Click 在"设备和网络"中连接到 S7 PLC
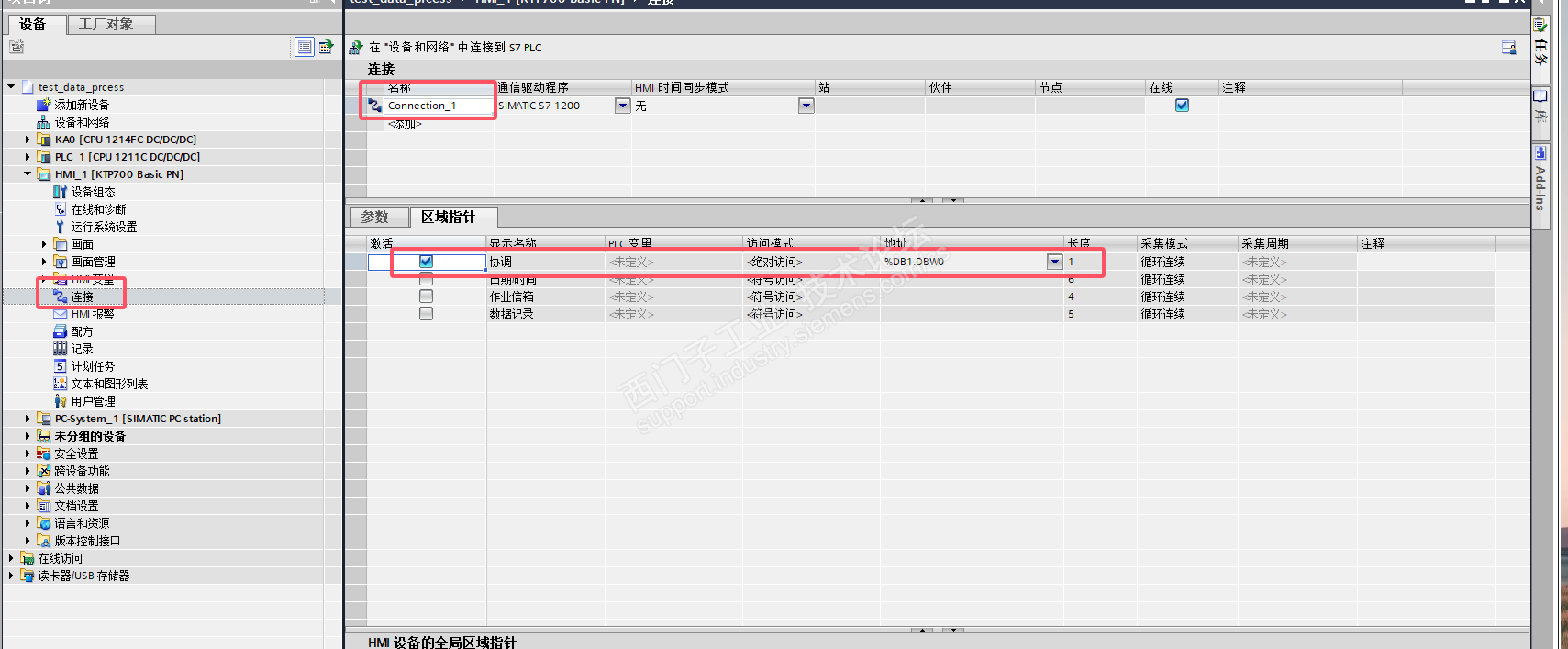Screen dimensions: 1568x649 click(x=455, y=47)
